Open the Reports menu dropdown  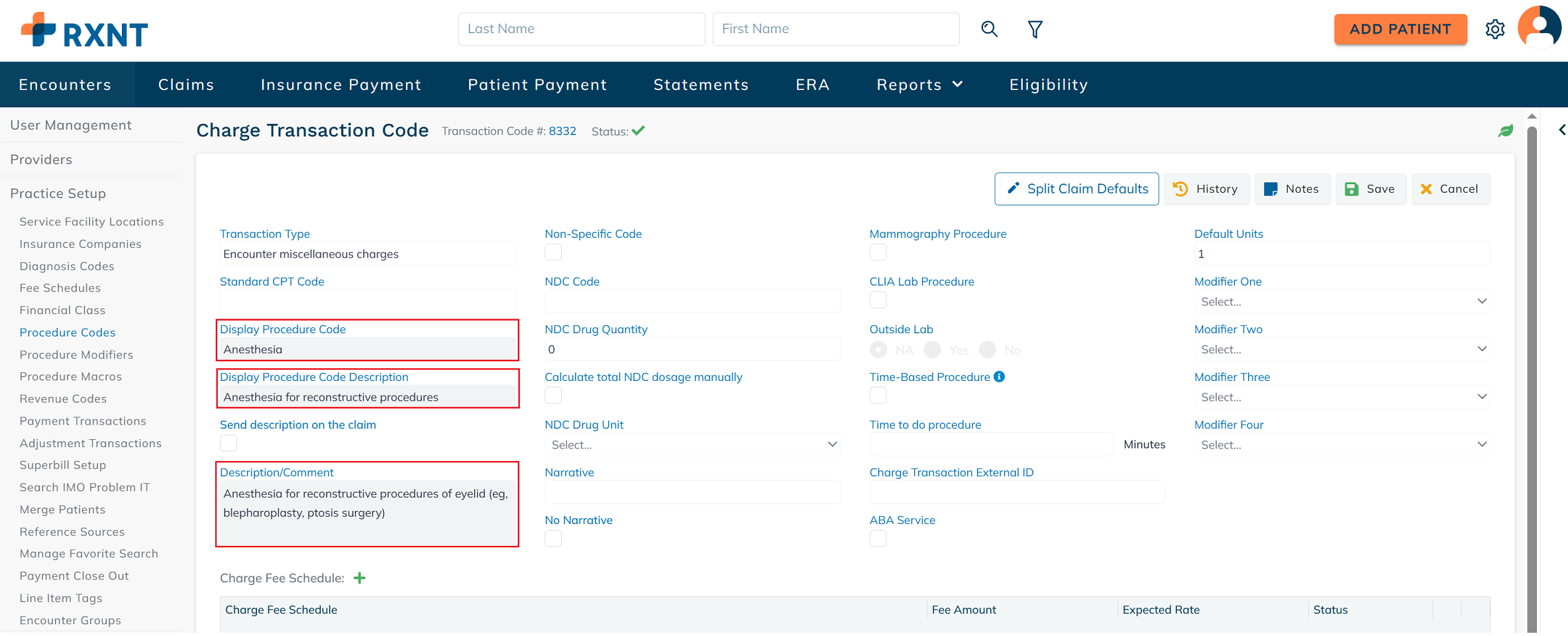(x=919, y=85)
